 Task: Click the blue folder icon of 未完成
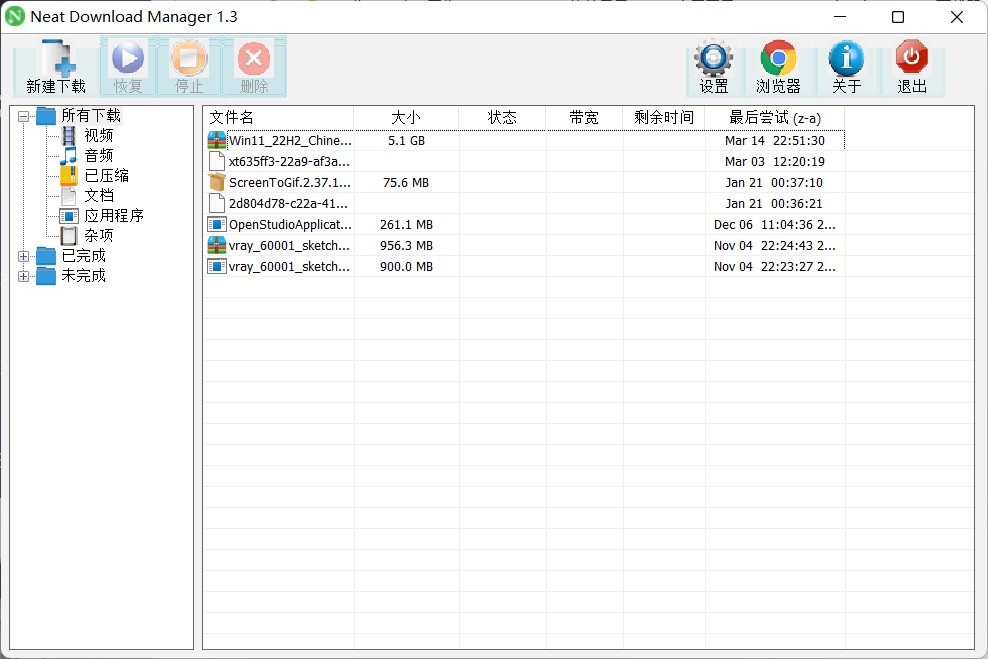click(46, 276)
